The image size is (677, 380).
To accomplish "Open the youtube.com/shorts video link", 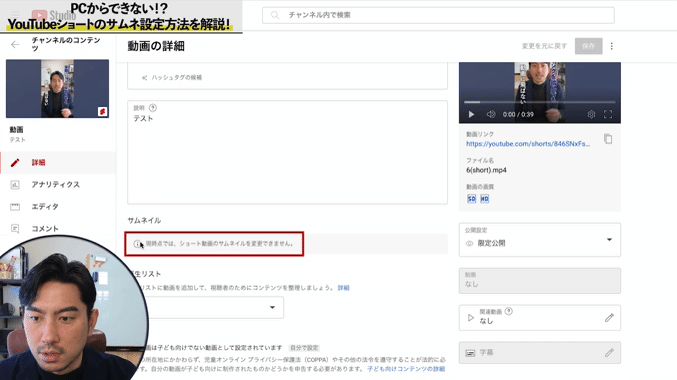I will point(528,144).
